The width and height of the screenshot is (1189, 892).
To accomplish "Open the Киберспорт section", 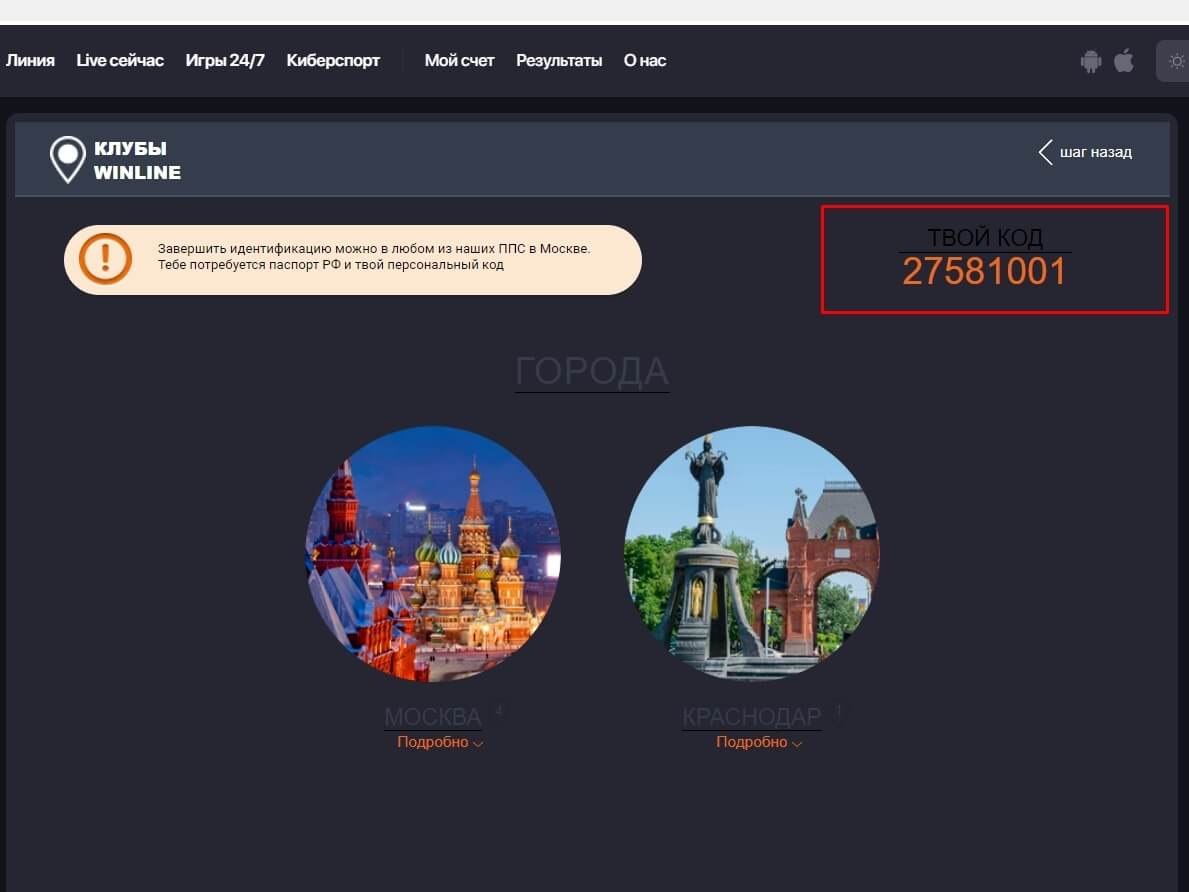I will [x=333, y=61].
